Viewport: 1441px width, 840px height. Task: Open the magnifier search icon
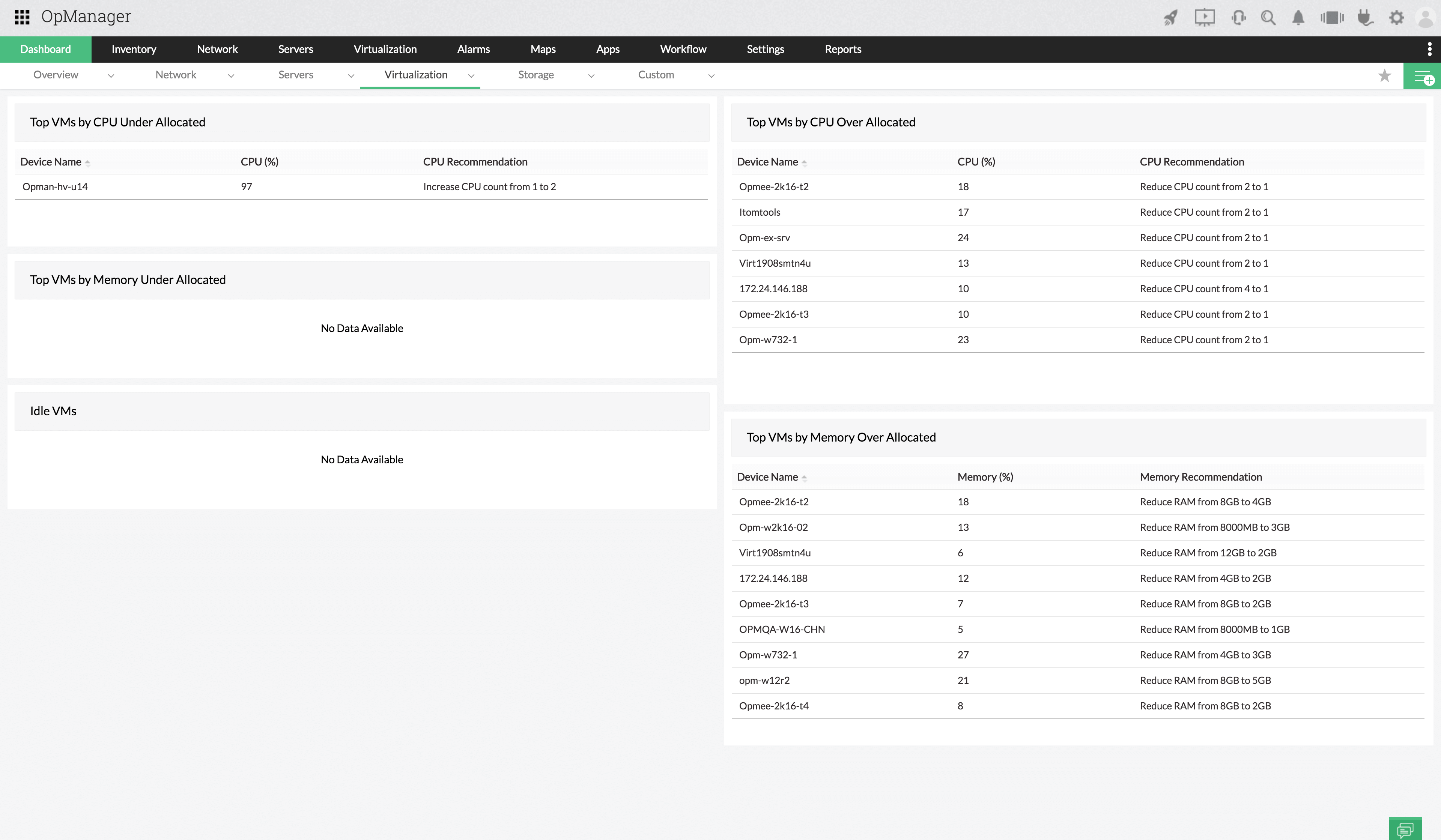pyautogui.click(x=1268, y=18)
